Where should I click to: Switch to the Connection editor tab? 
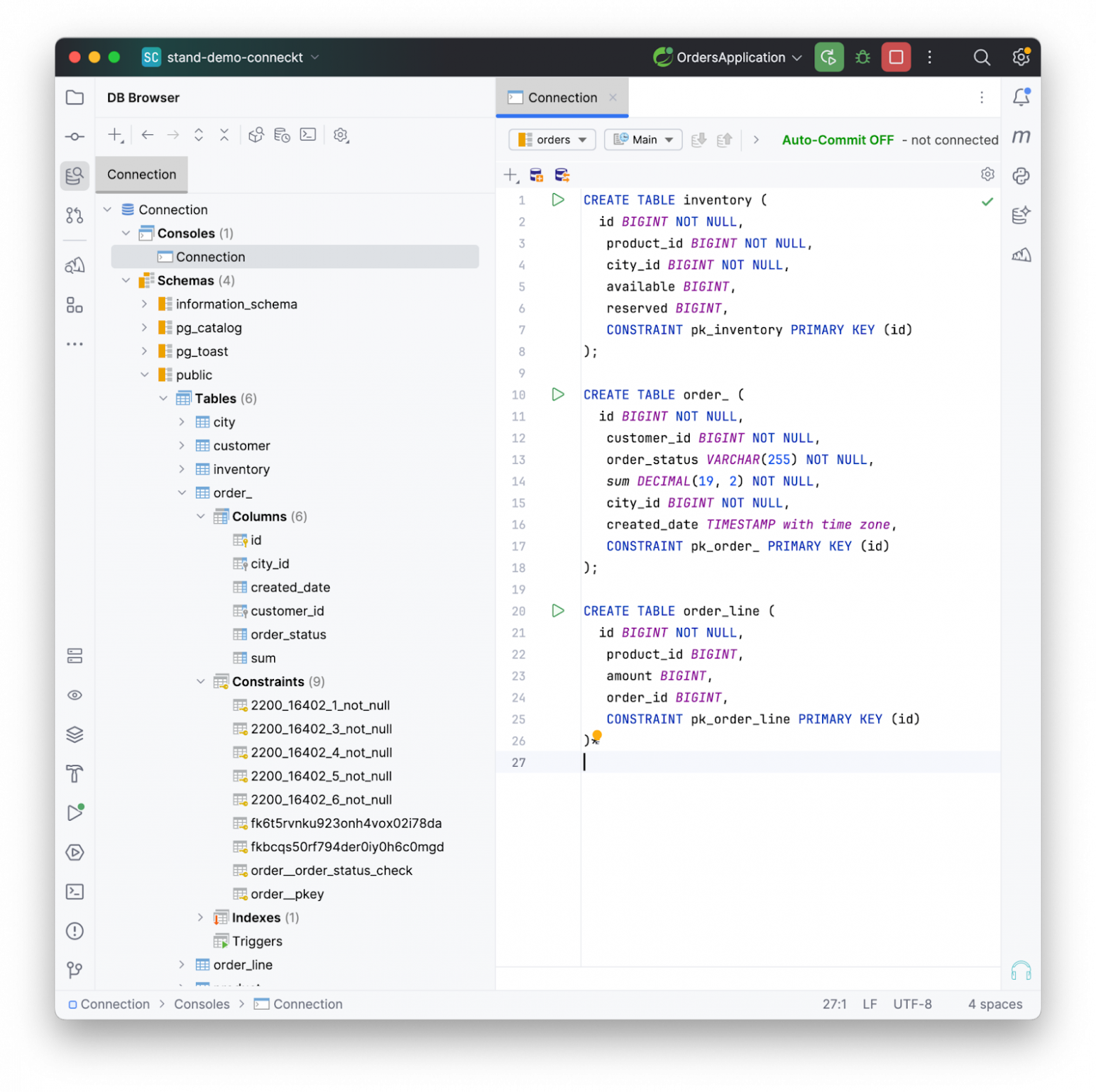click(561, 98)
